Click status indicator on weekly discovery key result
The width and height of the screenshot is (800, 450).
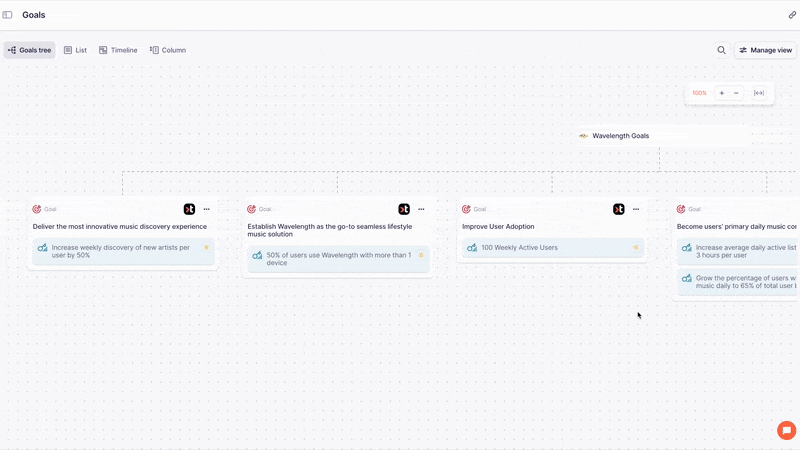(x=207, y=247)
